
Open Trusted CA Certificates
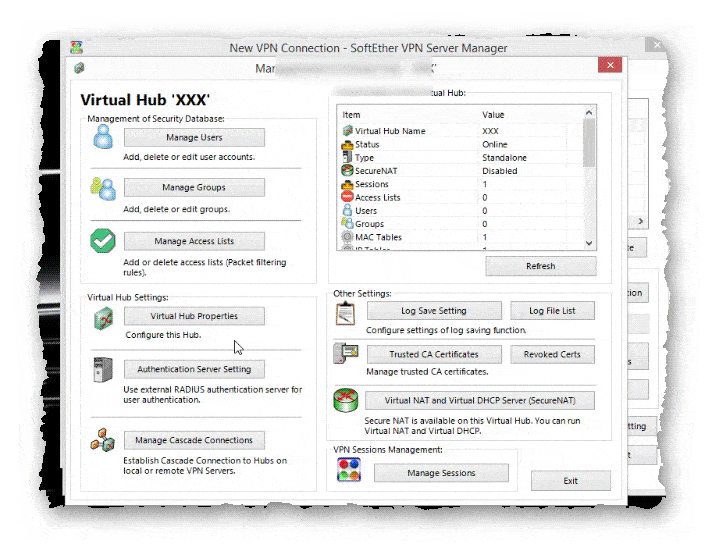pos(434,354)
